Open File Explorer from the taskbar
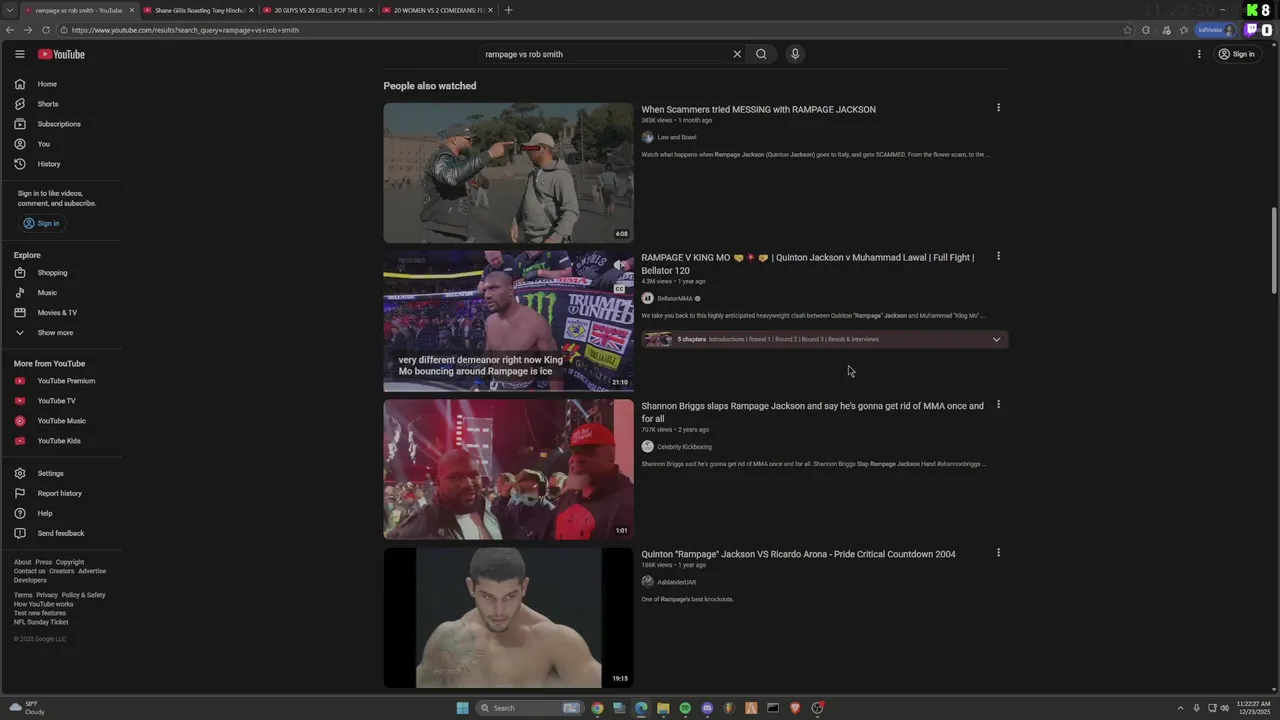 pos(663,708)
